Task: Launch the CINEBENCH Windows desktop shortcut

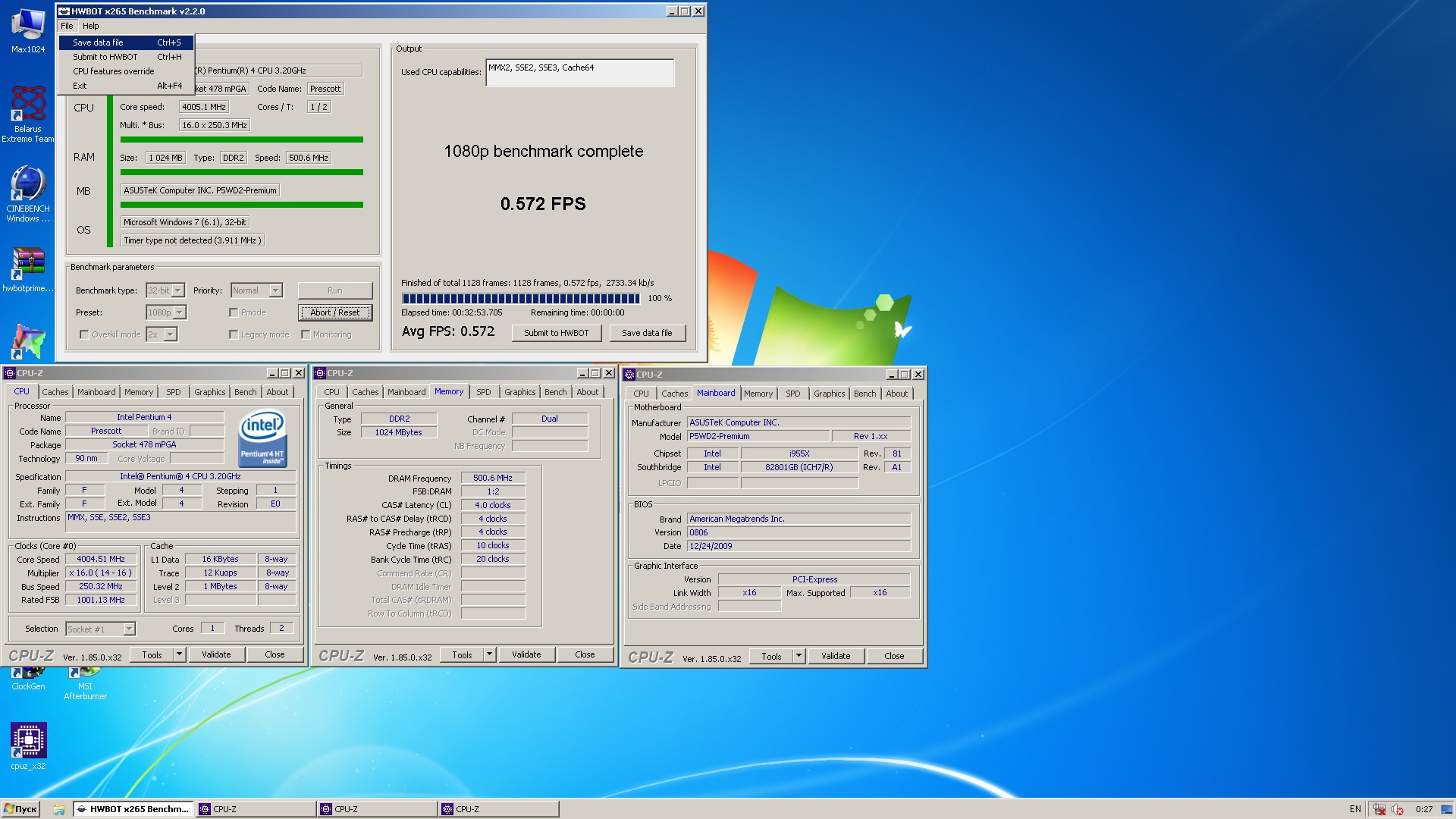Action: (28, 193)
